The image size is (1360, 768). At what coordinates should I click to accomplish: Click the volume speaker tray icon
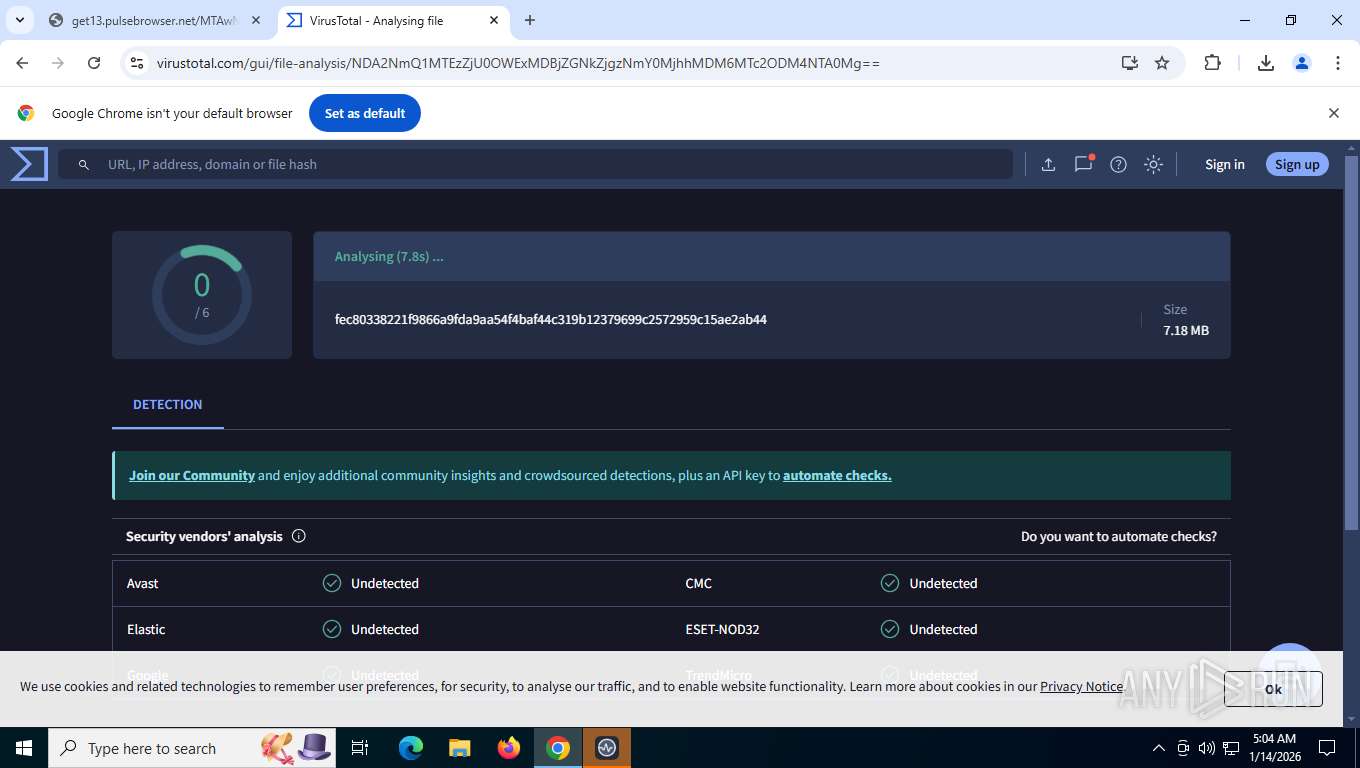coord(1206,748)
